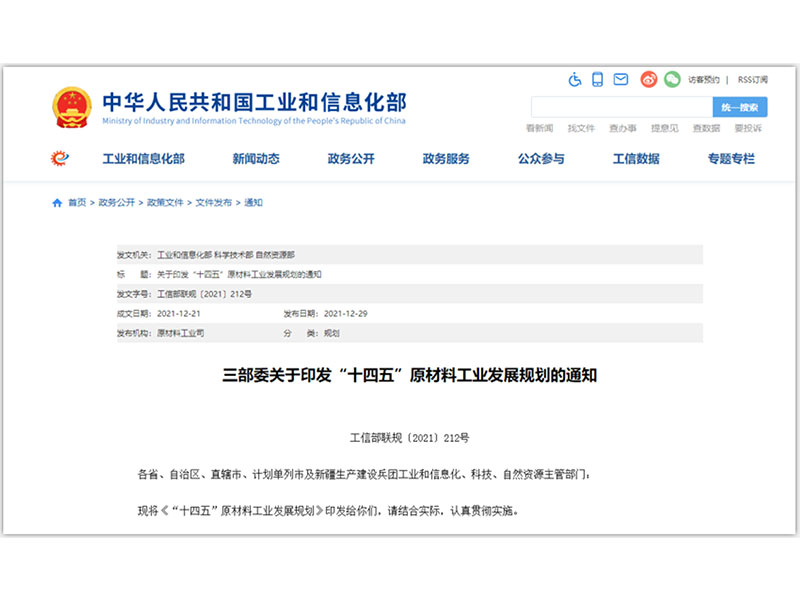The image size is (800, 600).
Task: Click the centered document number below headline
Action: pyautogui.click(x=409, y=438)
